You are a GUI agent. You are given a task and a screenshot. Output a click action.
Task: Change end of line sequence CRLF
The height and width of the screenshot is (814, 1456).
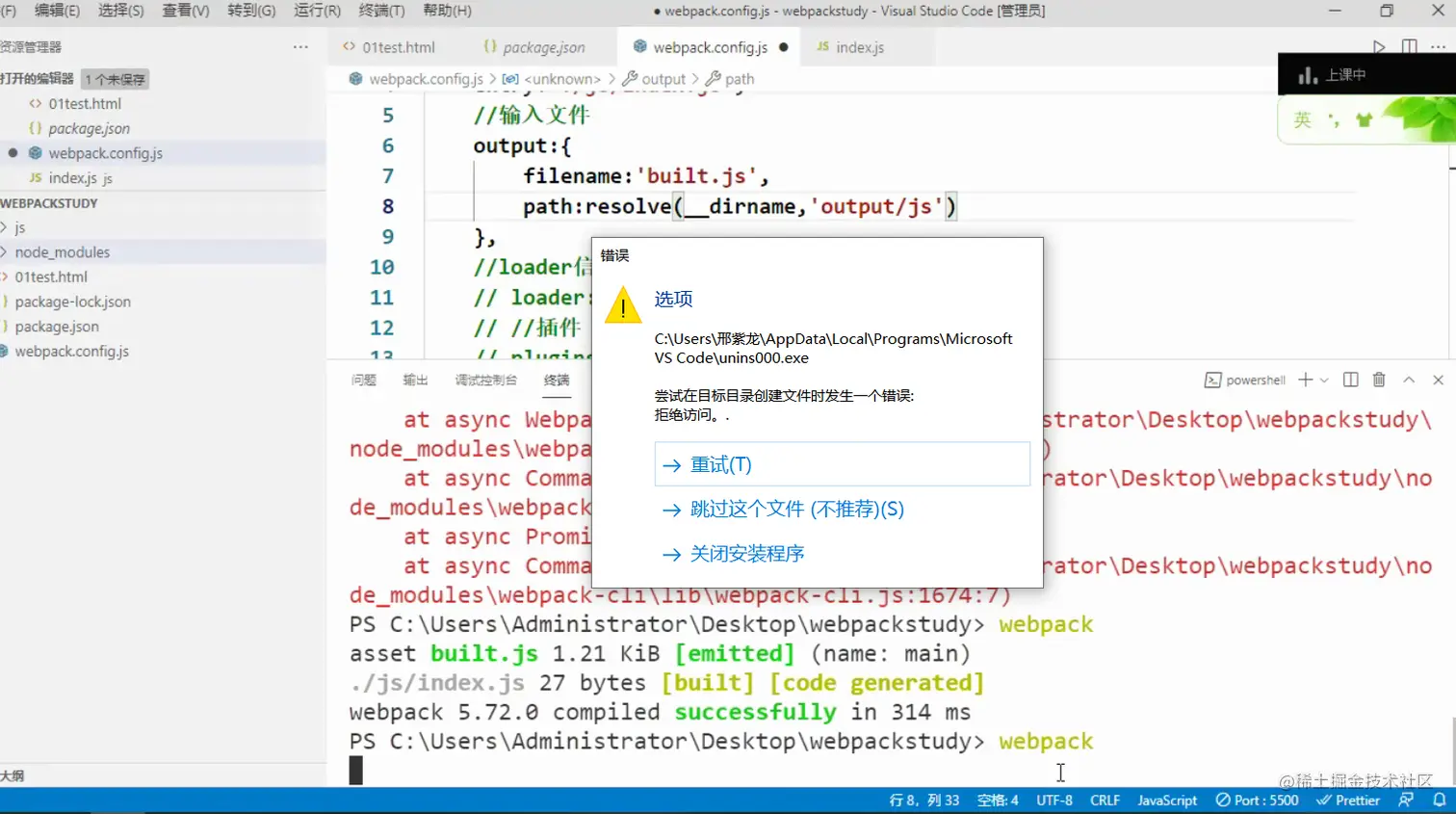point(1105,801)
